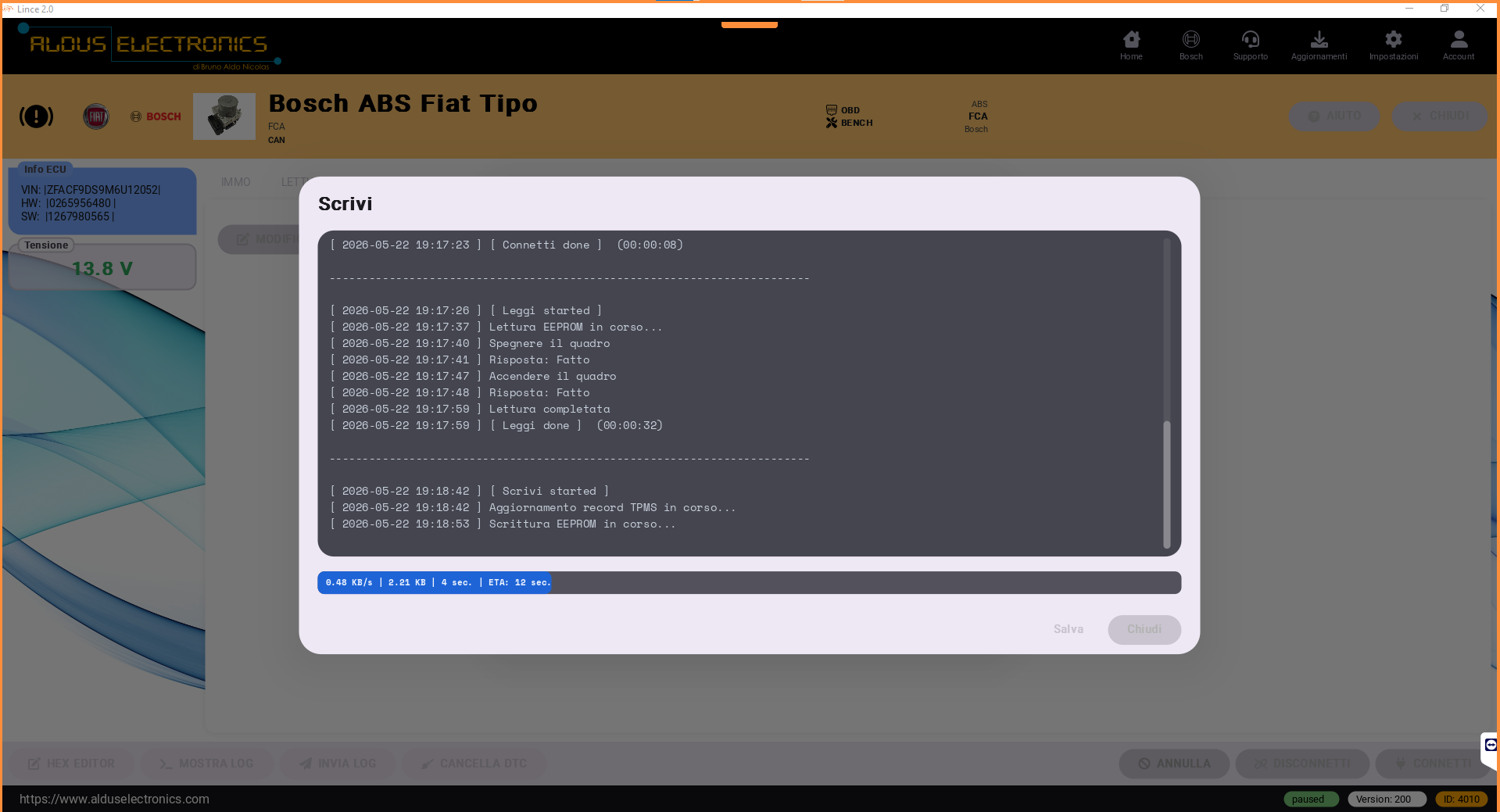The height and width of the screenshot is (812, 1500).
Task: Click the INVIA LOG button
Action: point(338,764)
